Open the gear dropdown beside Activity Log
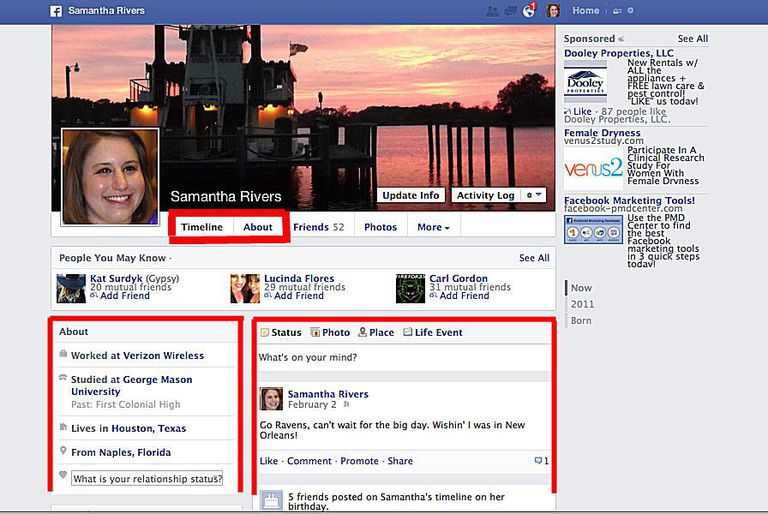The height and width of the screenshot is (514, 768). coord(533,195)
